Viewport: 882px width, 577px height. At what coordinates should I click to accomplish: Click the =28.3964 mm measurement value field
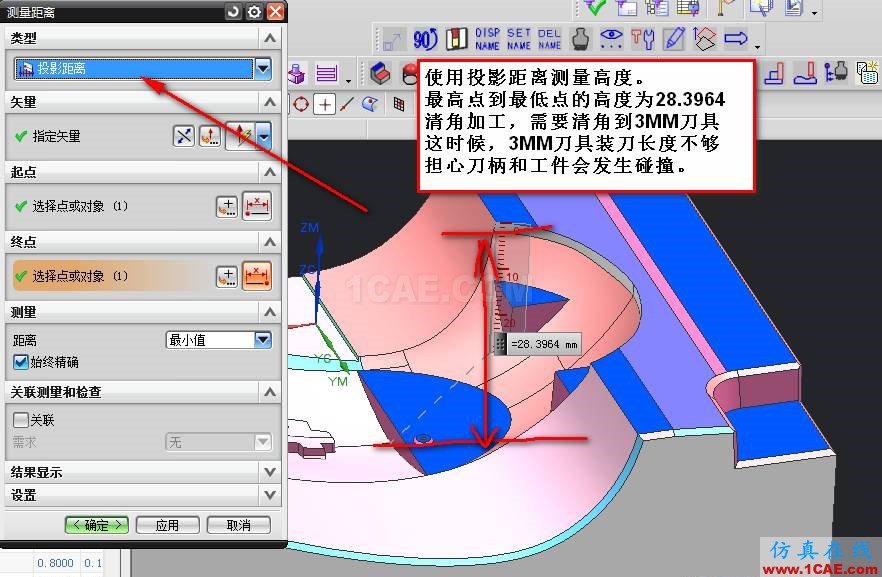[x=544, y=344]
